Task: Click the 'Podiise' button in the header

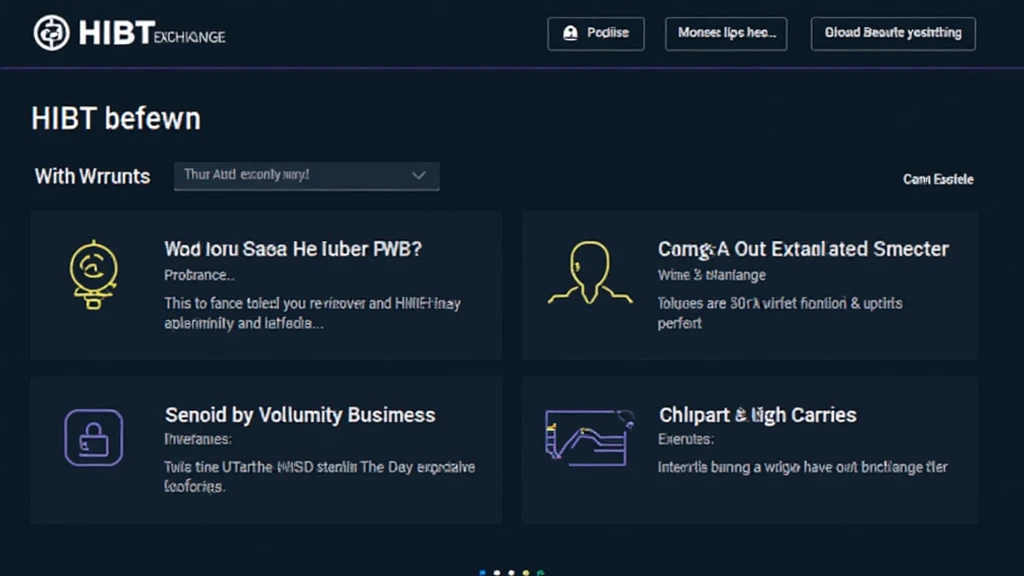Action: pyautogui.click(x=596, y=33)
